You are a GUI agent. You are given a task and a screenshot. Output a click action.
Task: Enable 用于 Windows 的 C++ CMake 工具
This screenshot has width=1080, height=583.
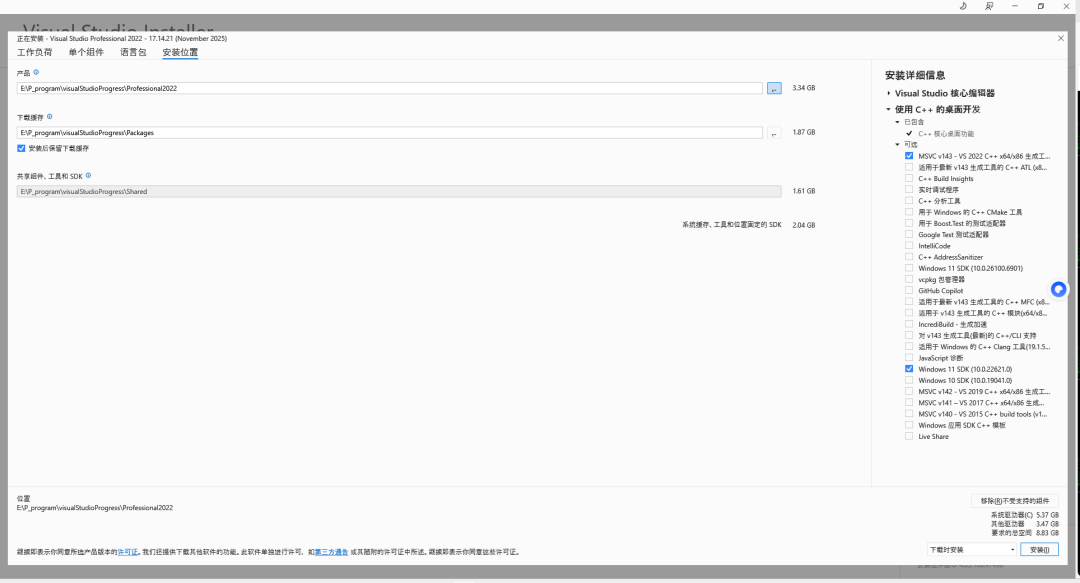[x=909, y=212]
